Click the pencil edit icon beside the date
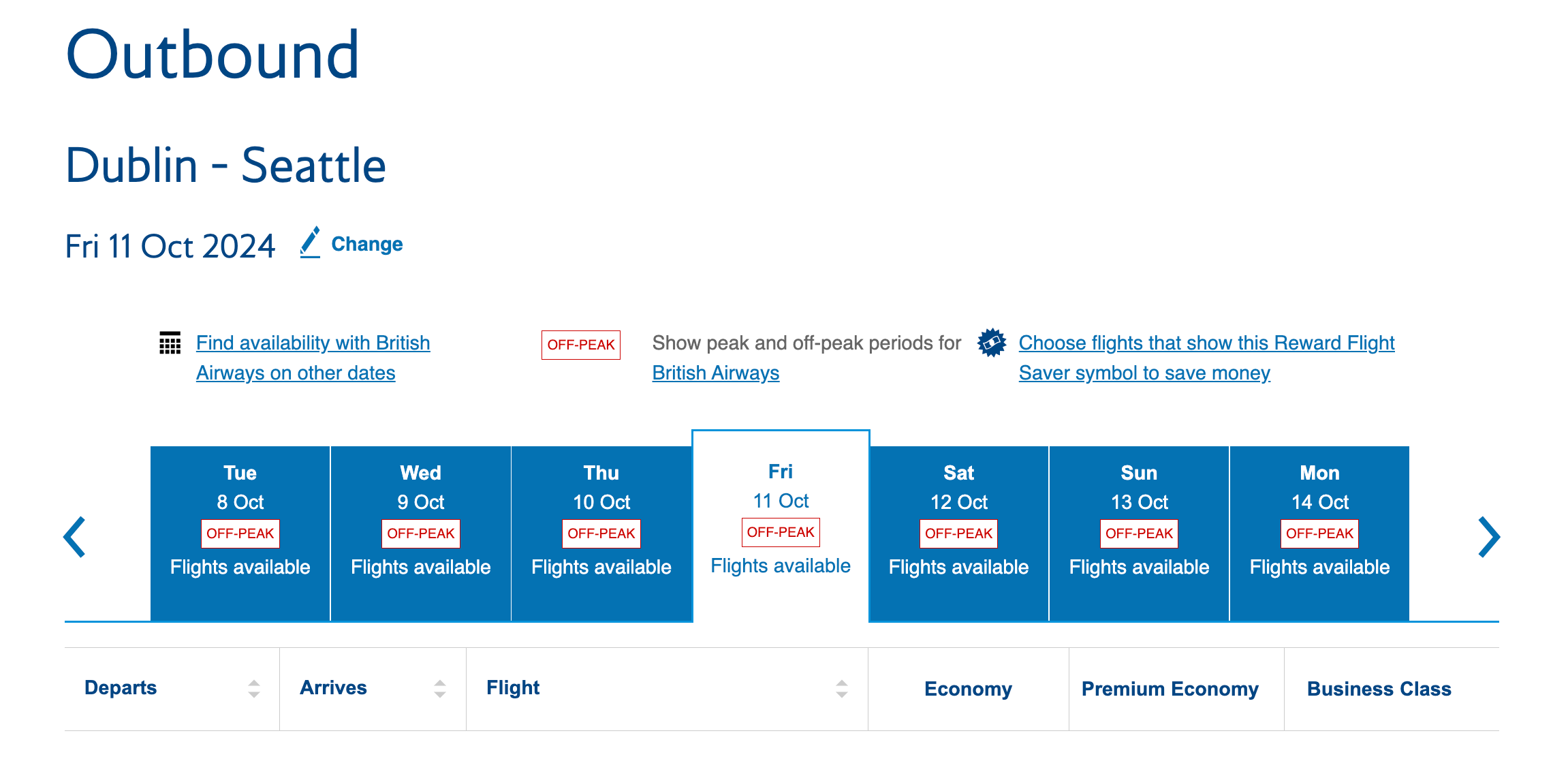The width and height of the screenshot is (1568, 759). click(x=311, y=243)
